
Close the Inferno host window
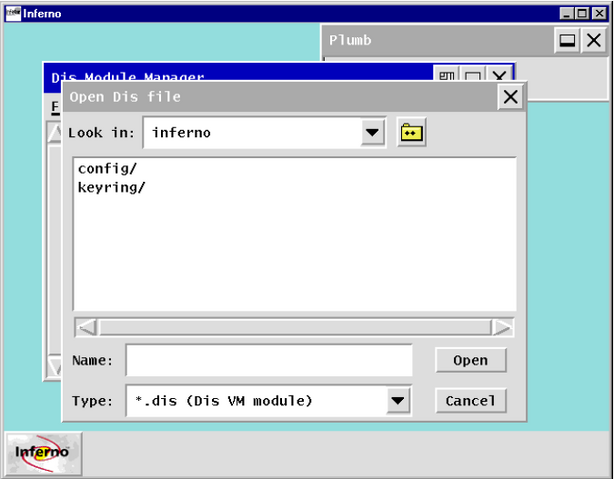click(x=600, y=14)
